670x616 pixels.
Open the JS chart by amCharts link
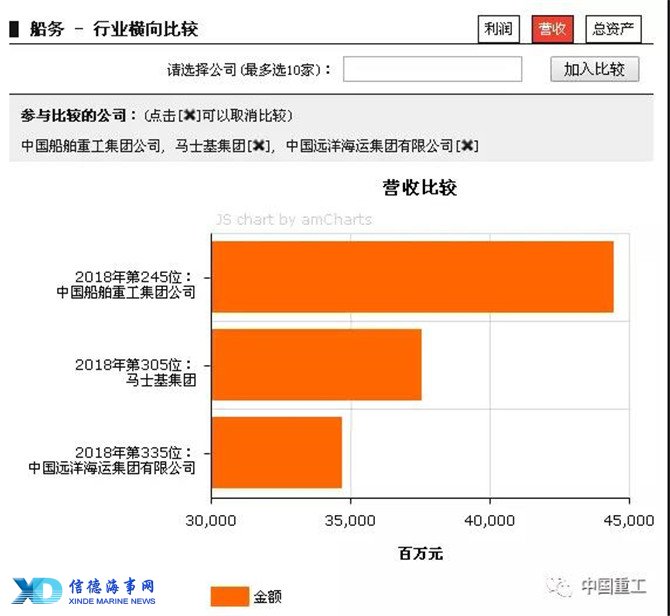pyautogui.click(x=294, y=219)
